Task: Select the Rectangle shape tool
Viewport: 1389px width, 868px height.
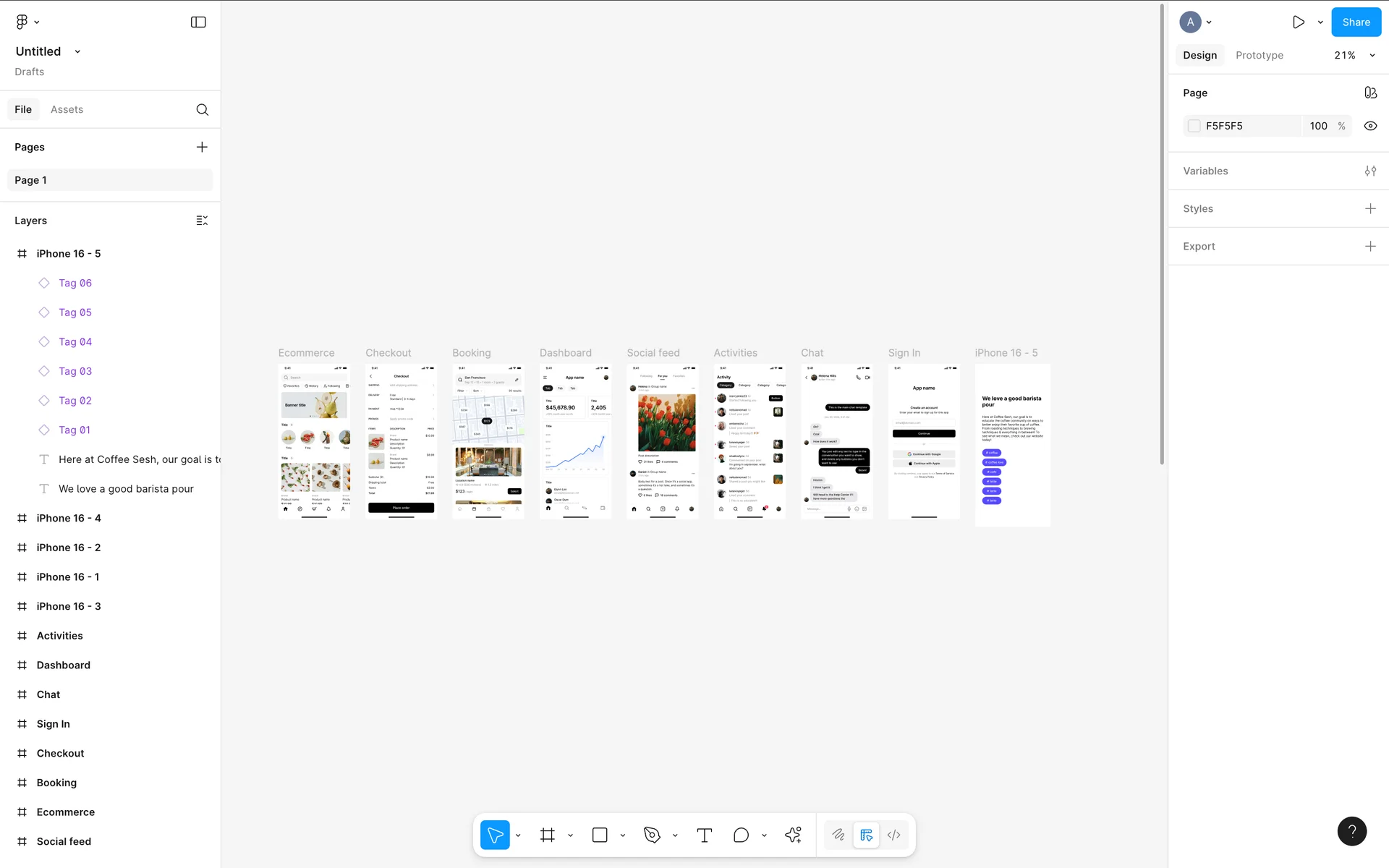Action: click(x=600, y=835)
